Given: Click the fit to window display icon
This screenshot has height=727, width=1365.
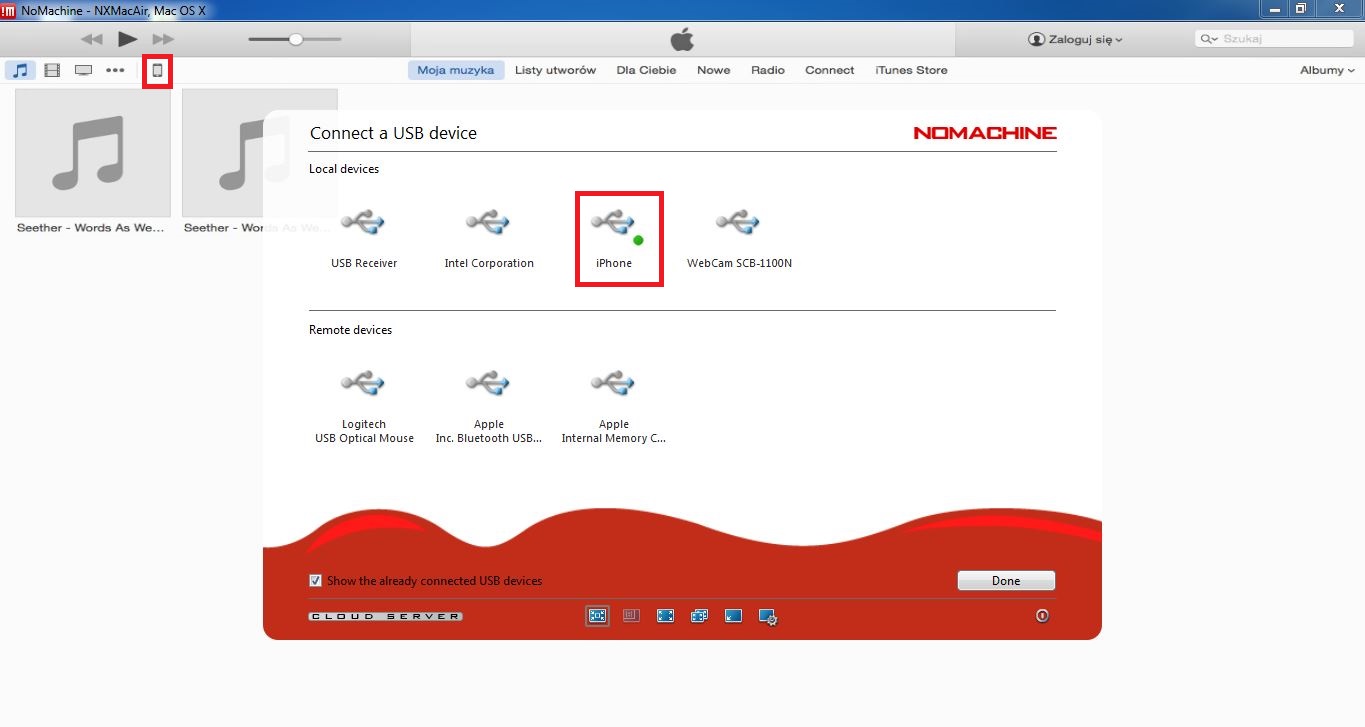Looking at the screenshot, I should coord(597,616).
